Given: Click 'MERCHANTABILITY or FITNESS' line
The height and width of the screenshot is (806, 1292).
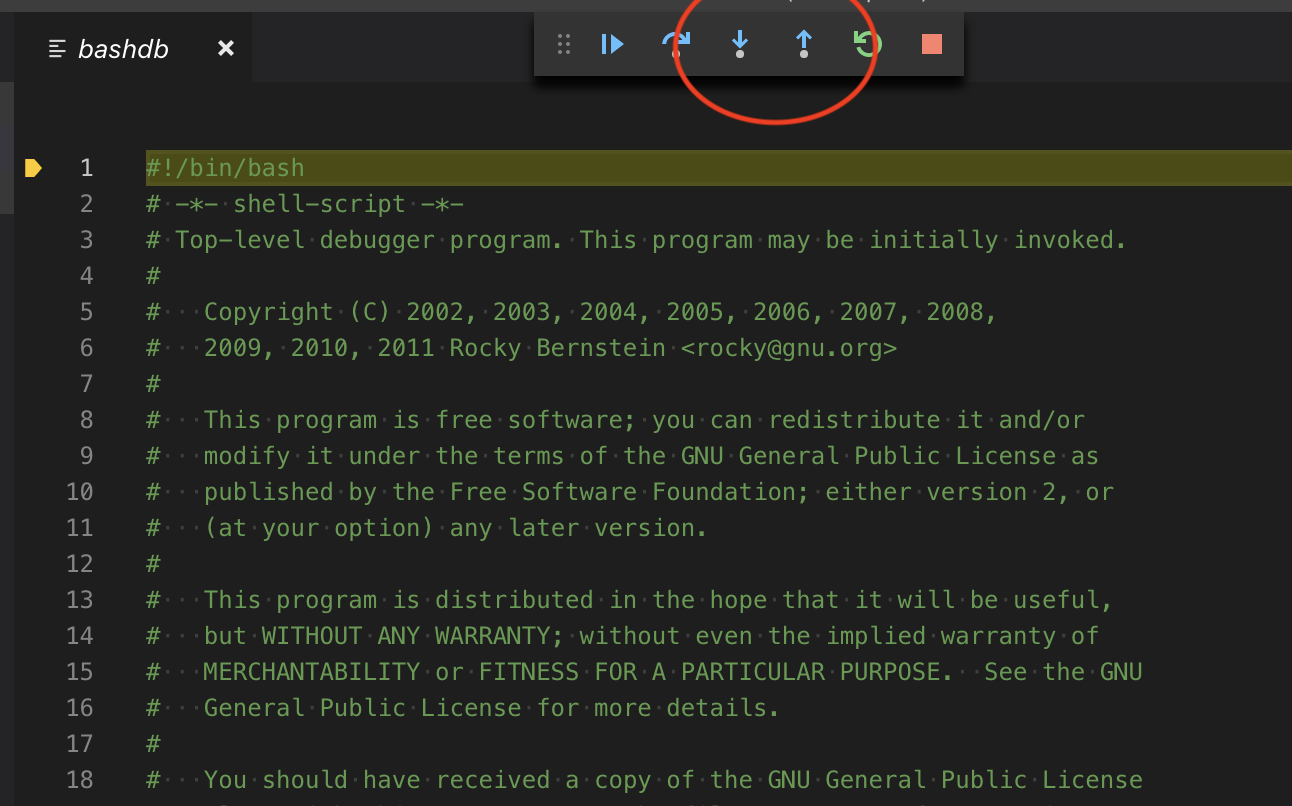Looking at the screenshot, I should (x=644, y=672).
